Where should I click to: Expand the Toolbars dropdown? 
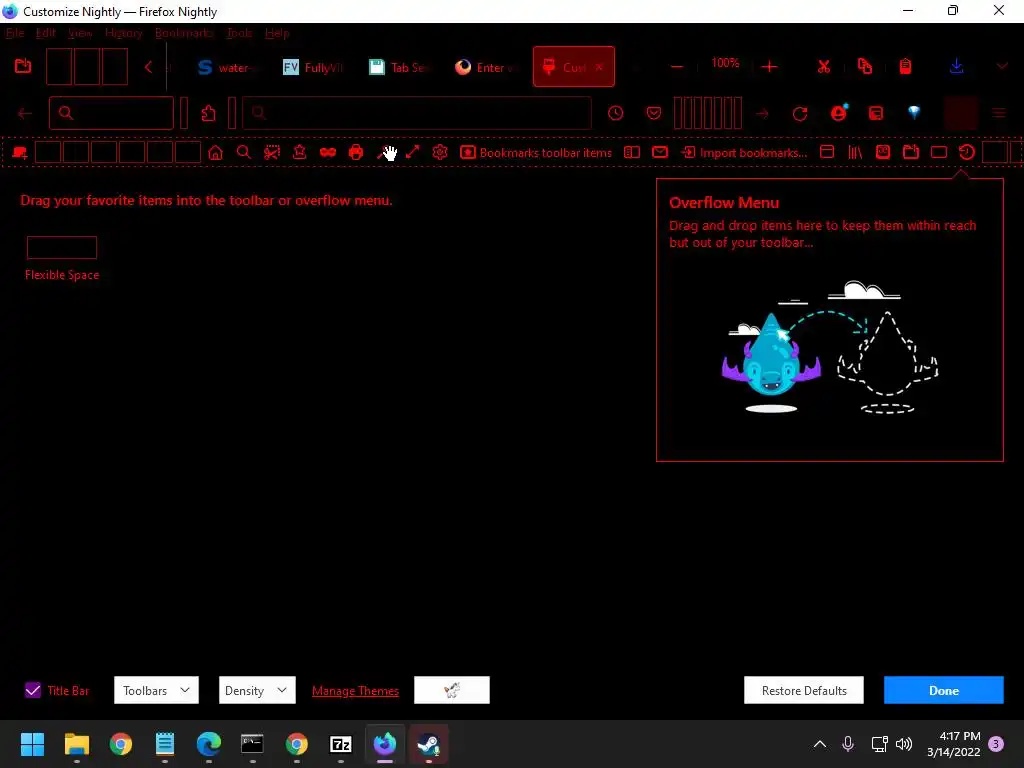click(x=156, y=690)
